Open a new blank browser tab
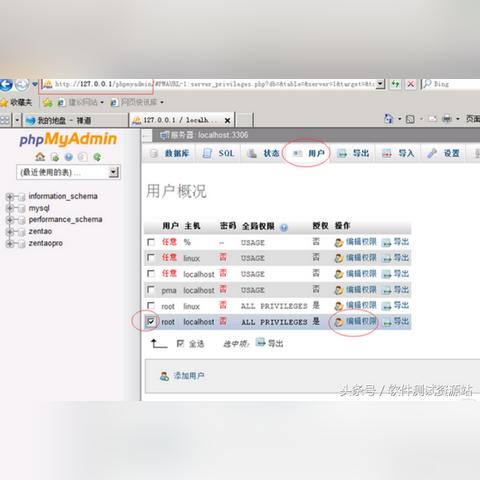 245,120
